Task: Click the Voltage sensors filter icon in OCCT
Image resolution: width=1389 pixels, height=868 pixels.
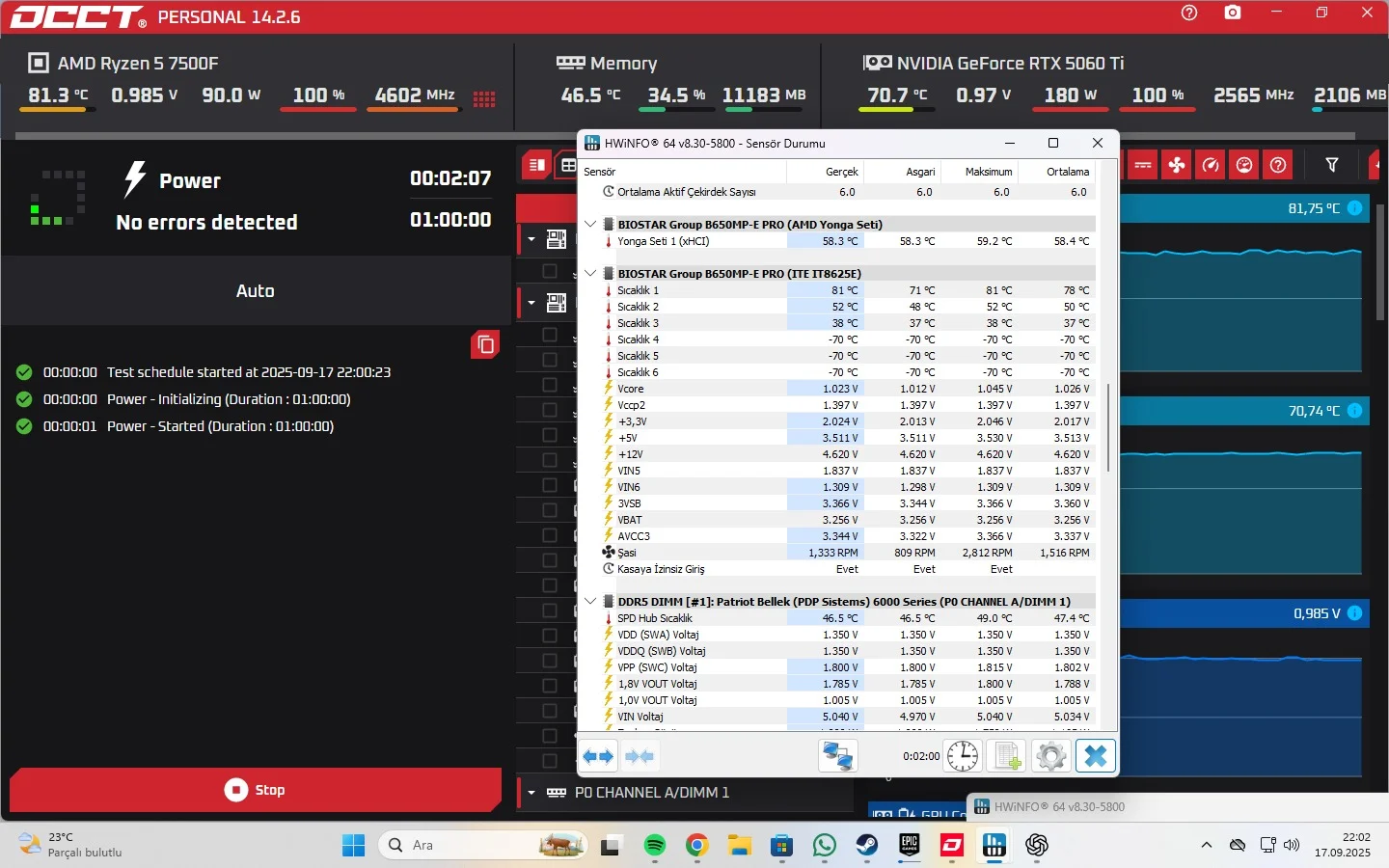Action: coord(1143,165)
